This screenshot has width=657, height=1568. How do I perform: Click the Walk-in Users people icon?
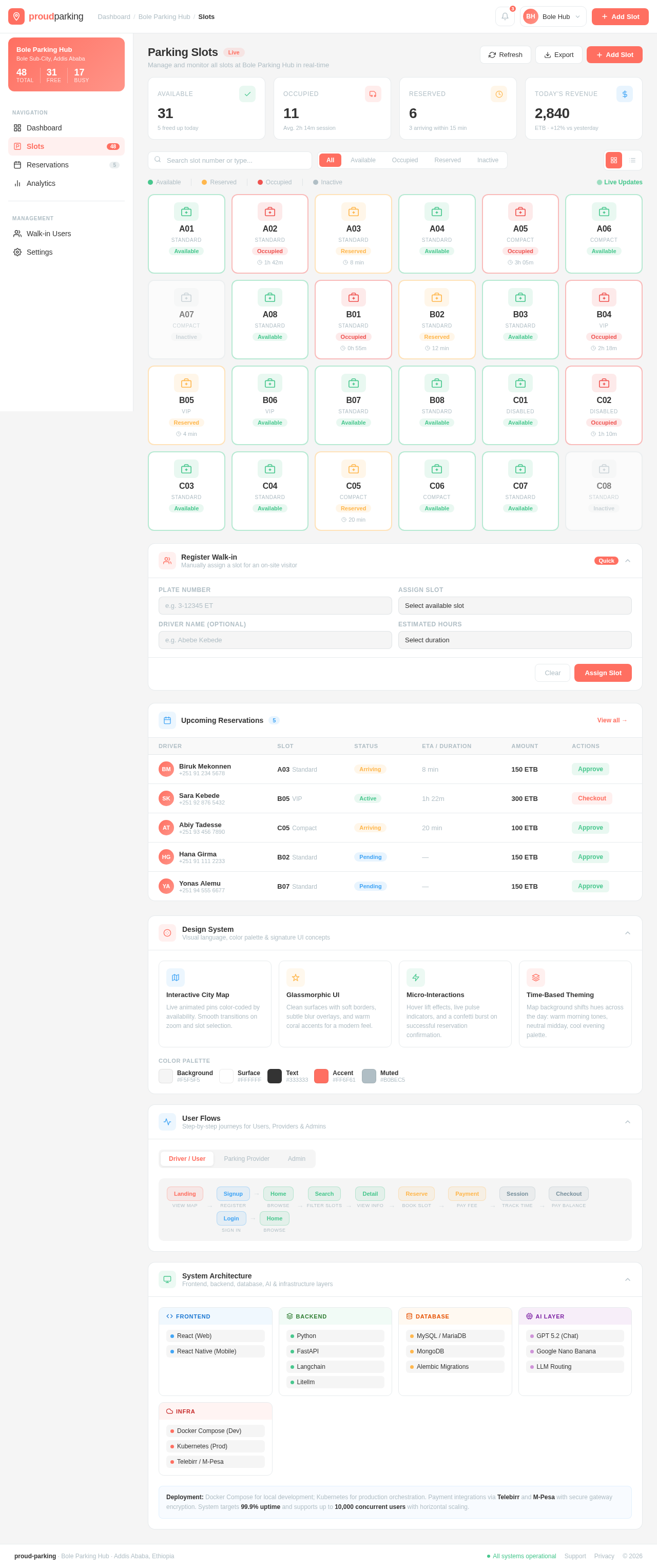pos(17,234)
